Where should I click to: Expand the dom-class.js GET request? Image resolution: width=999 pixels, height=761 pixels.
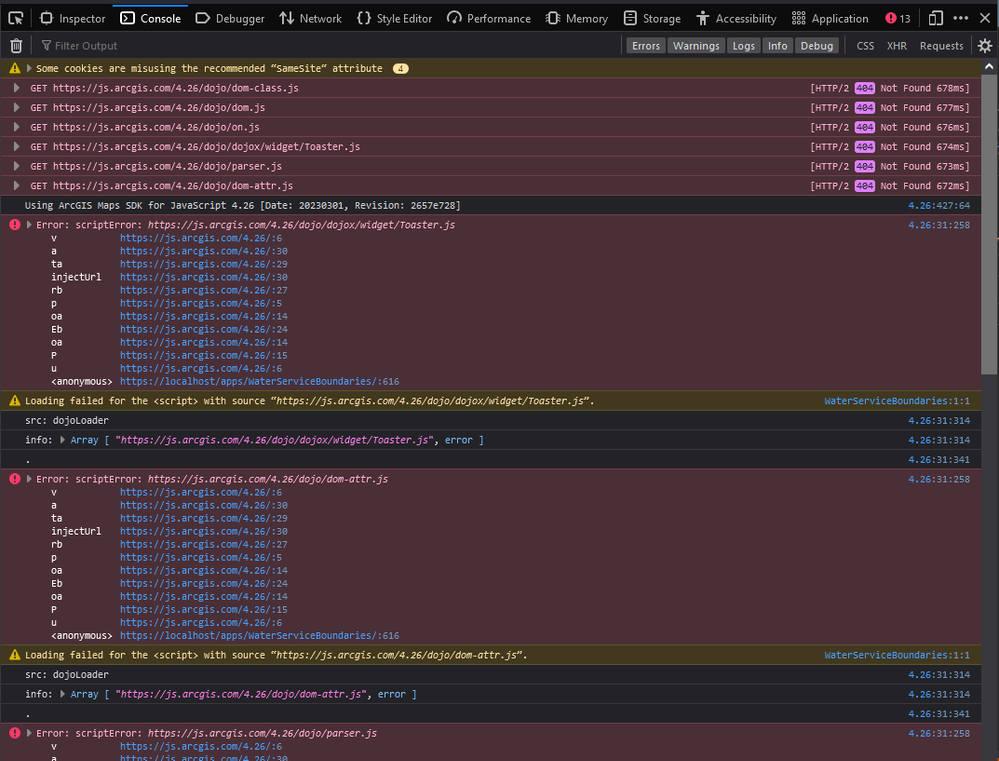point(17,88)
